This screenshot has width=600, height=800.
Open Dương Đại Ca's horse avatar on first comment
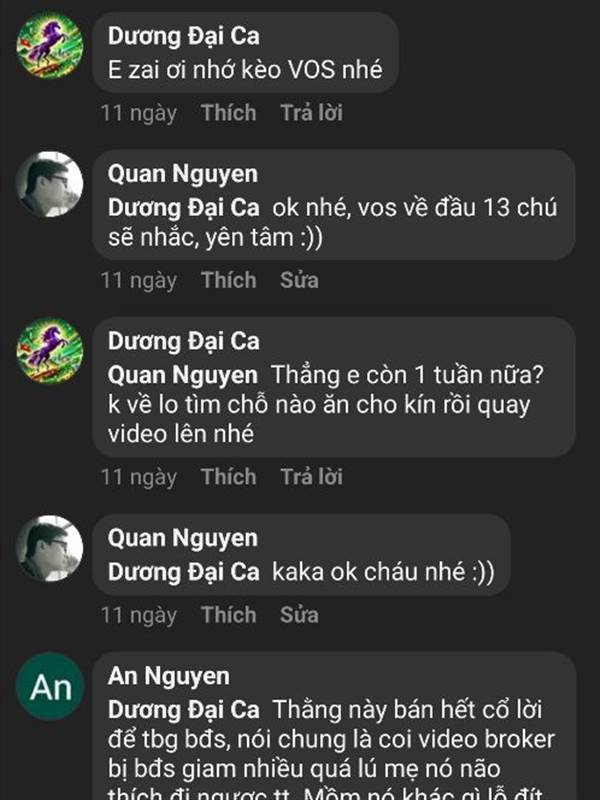pyautogui.click(x=50, y=45)
